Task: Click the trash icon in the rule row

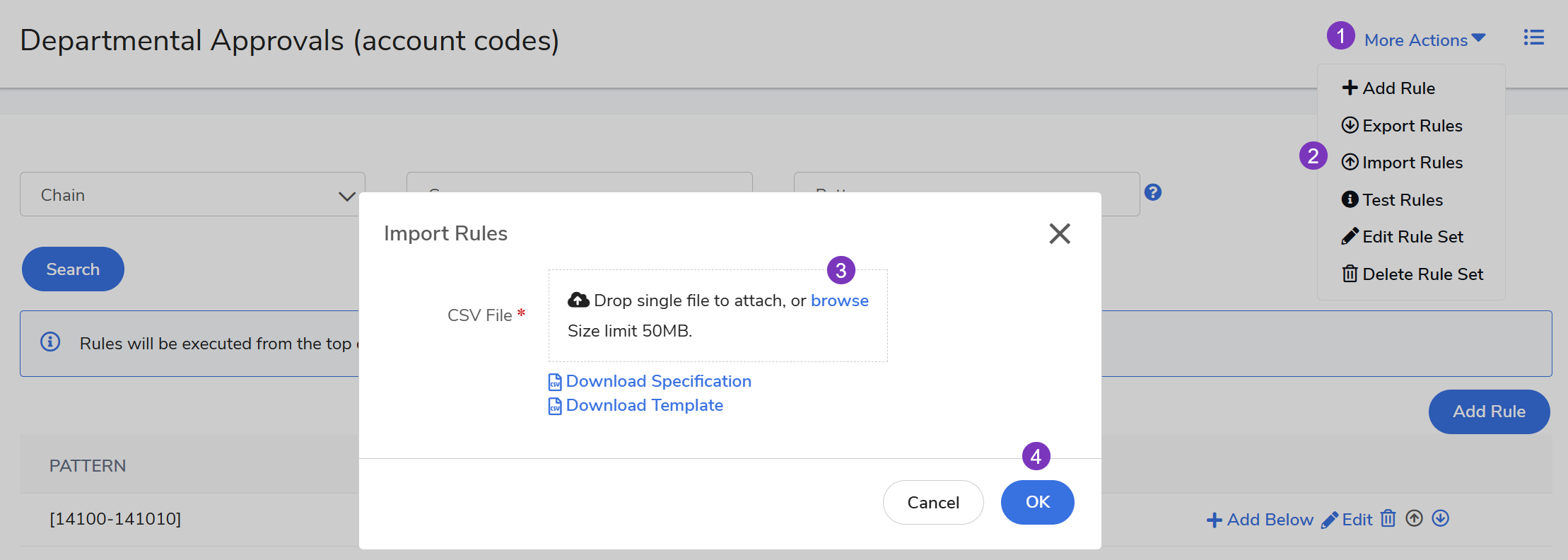Action: 1388,519
